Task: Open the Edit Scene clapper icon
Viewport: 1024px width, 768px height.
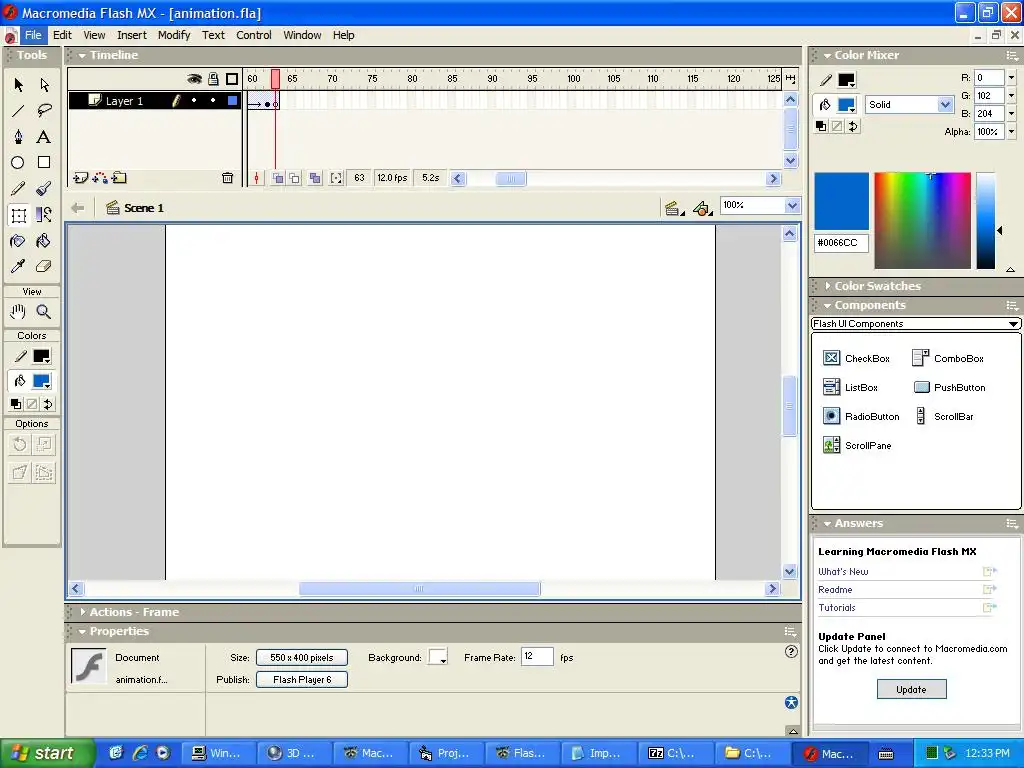Action: click(673, 208)
